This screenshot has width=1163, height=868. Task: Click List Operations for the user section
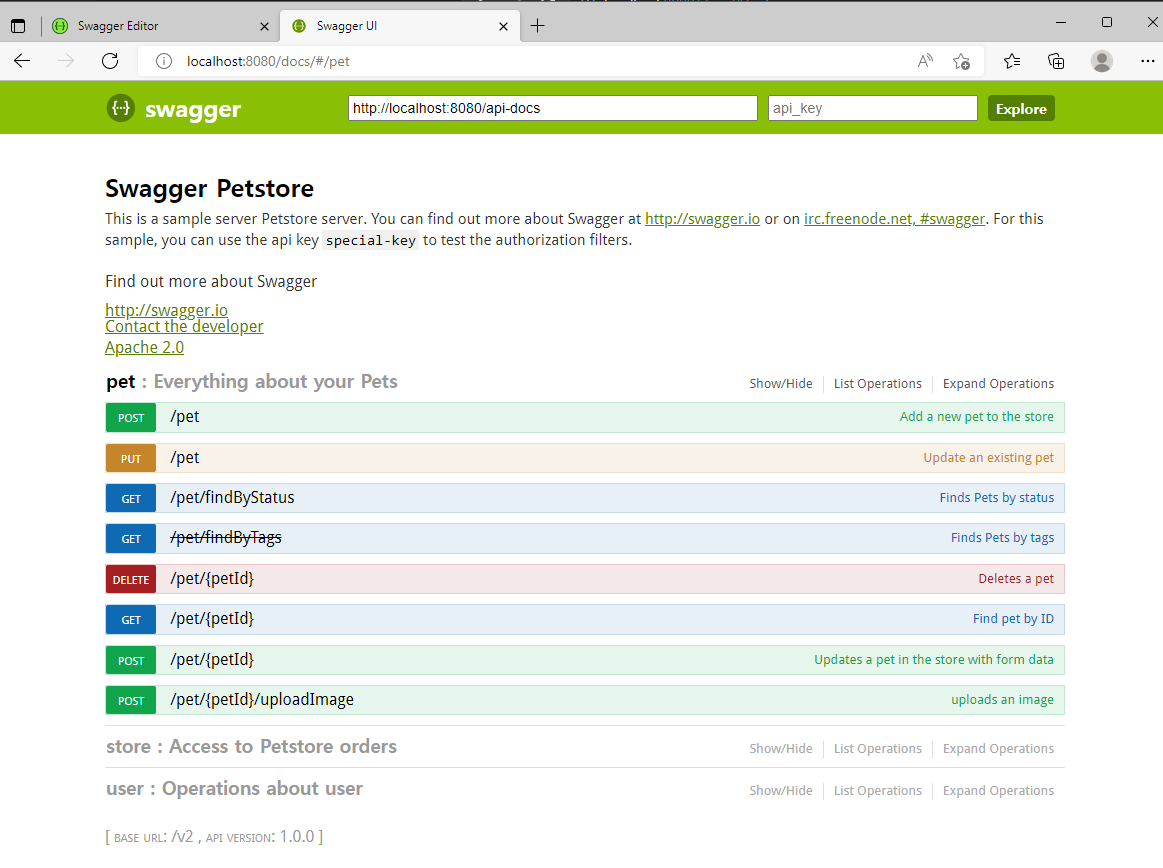tap(877, 791)
